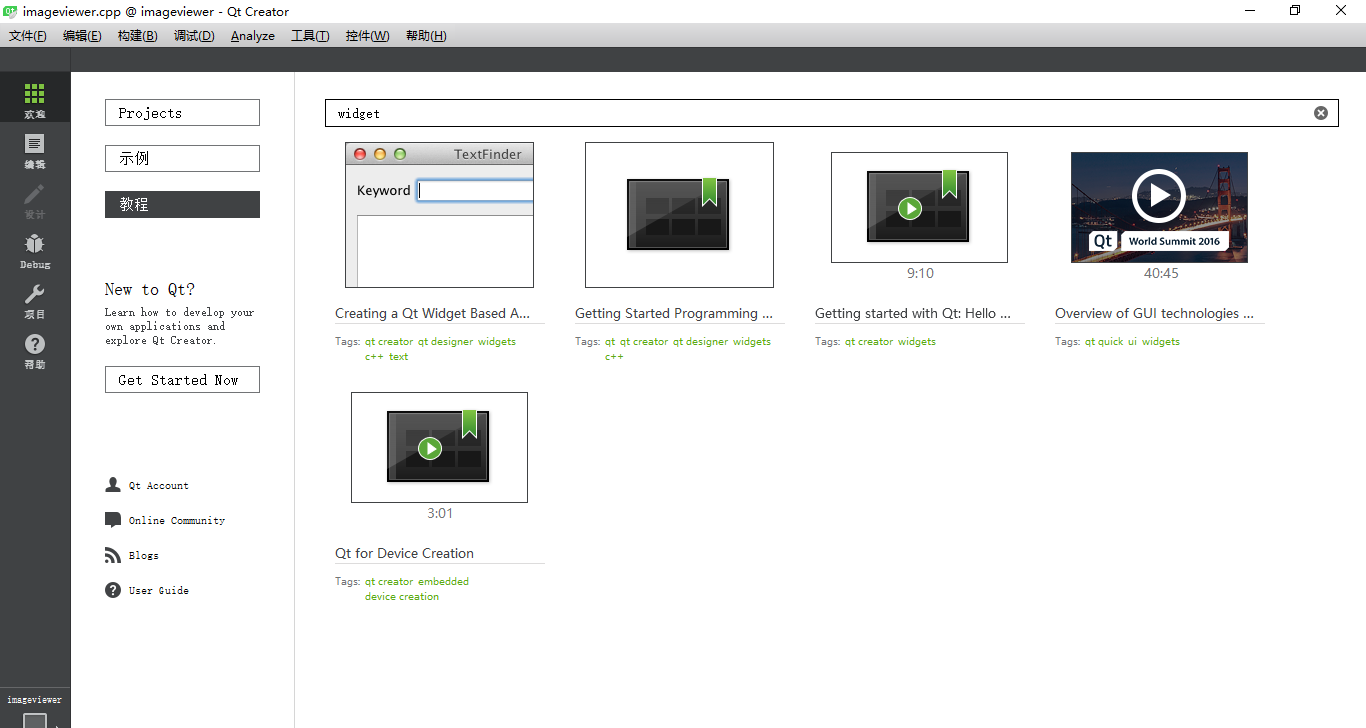
Task: Click the 9:10 video duration label
Action: coord(920,273)
